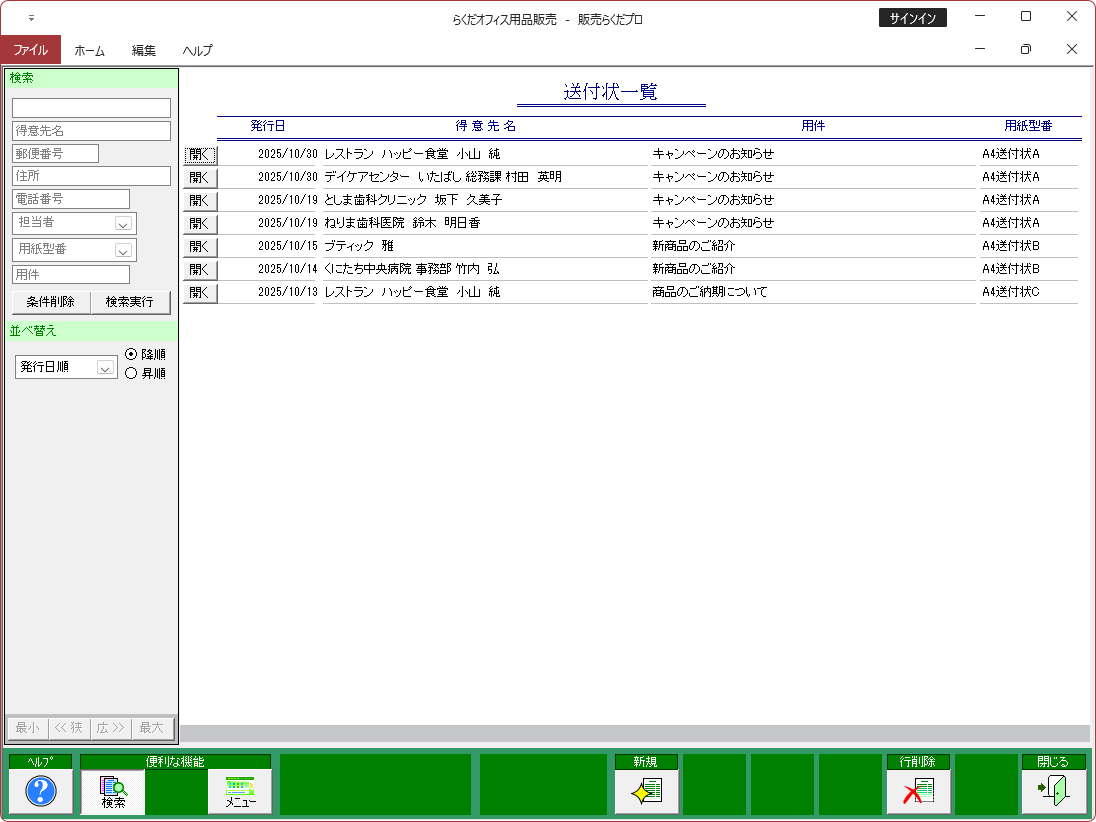Screen dimensions: 1096x822
Task: Open the 発行日順 sort order dropdown
Action: click(105, 368)
